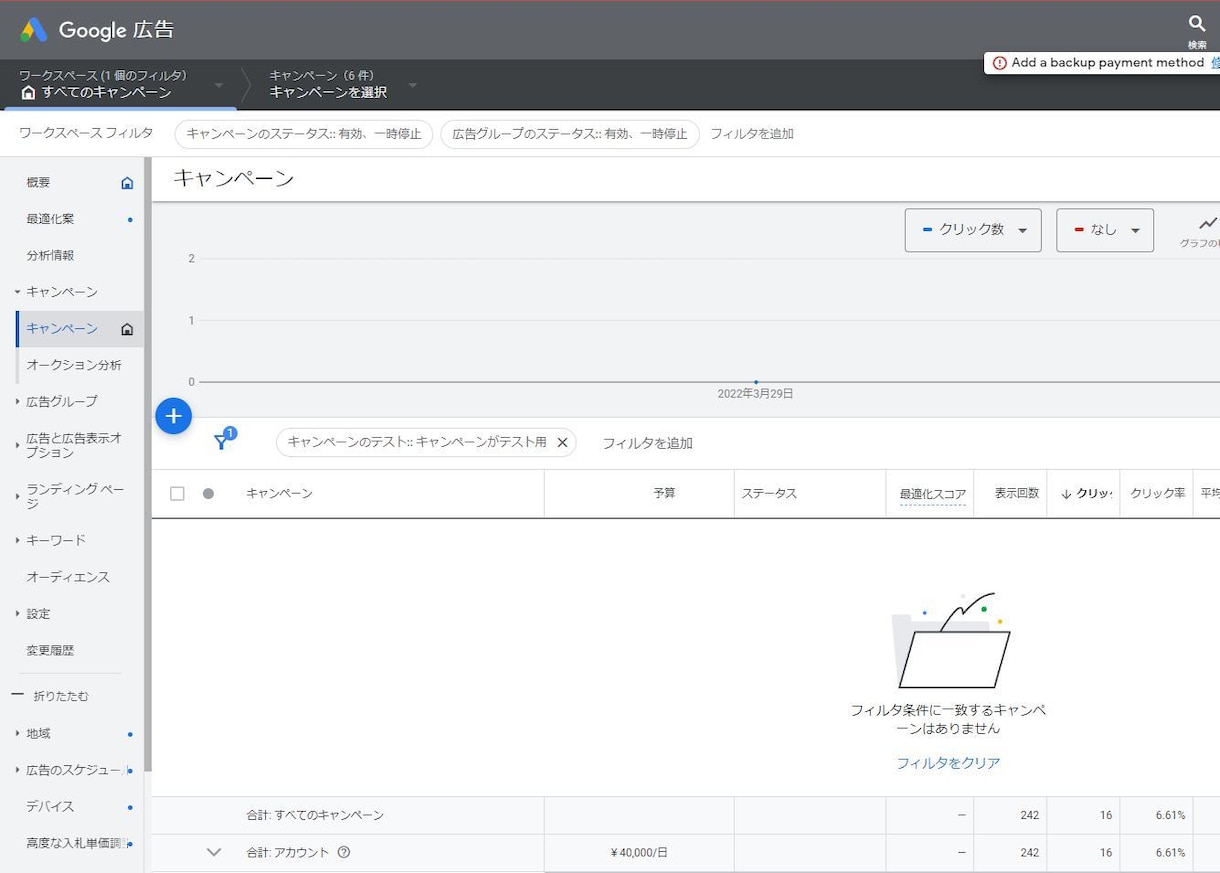Open the なし metric dropdown
1220x873 pixels.
pyautogui.click(x=1105, y=230)
